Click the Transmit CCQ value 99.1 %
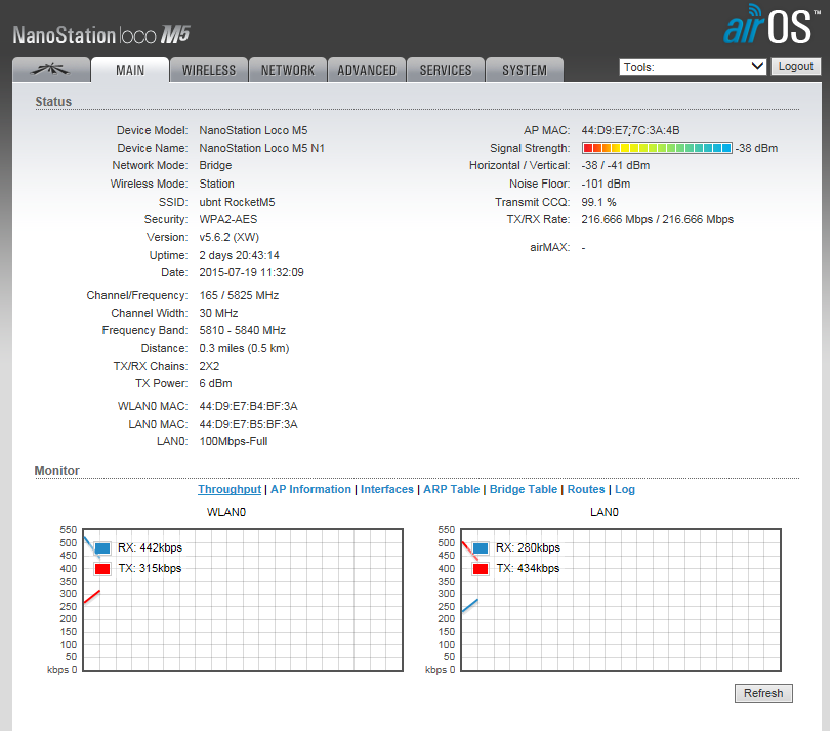 [x=599, y=202]
